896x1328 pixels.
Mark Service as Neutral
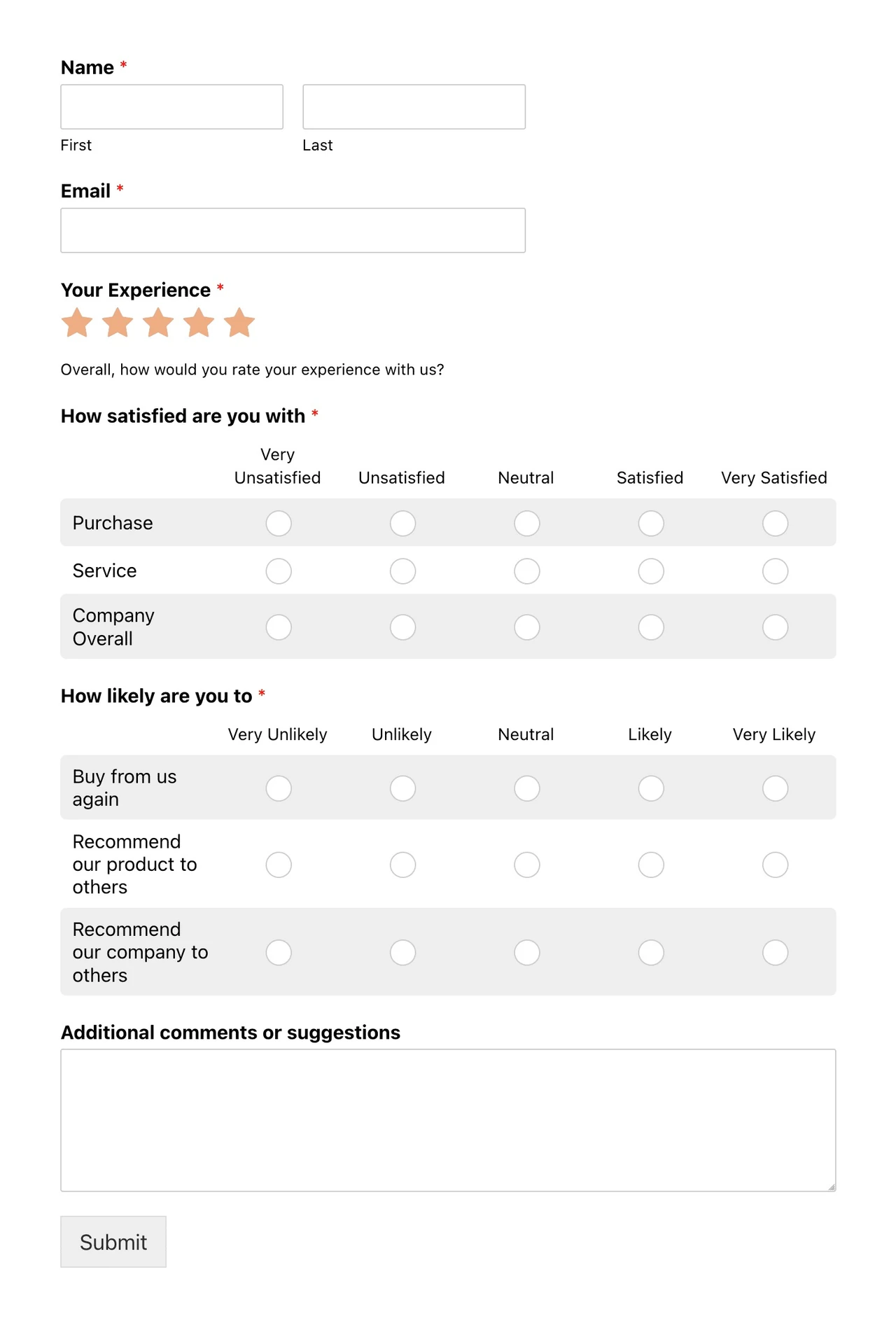pyautogui.click(x=526, y=571)
